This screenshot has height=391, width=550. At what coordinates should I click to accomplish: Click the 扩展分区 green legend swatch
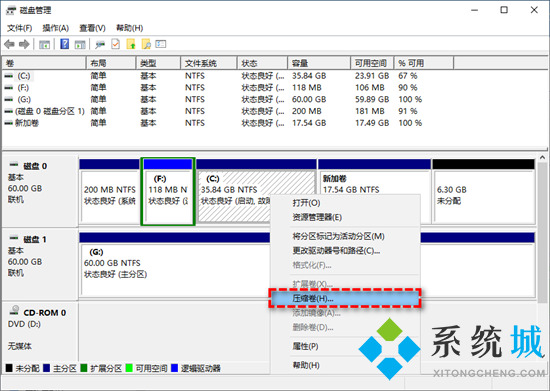[x=83, y=368]
